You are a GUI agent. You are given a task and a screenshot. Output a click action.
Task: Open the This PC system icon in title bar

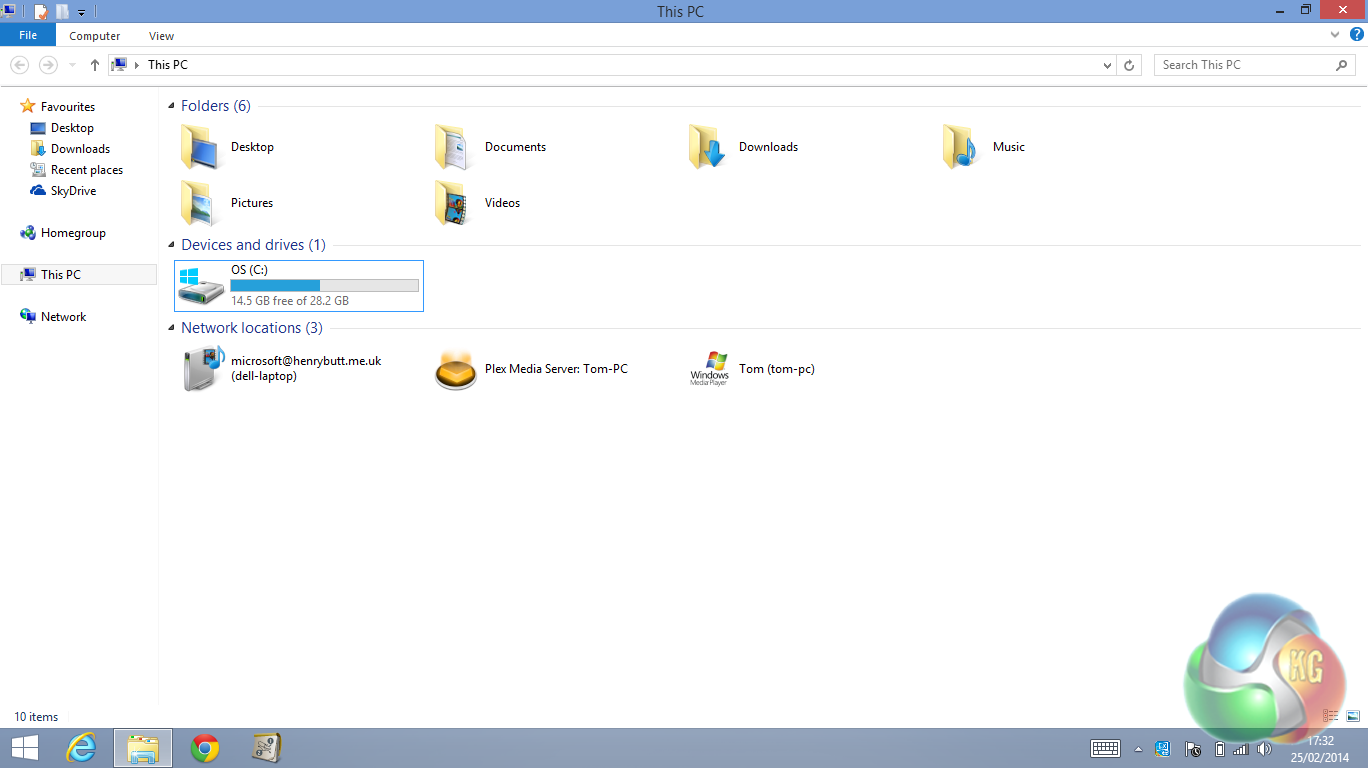point(9,10)
